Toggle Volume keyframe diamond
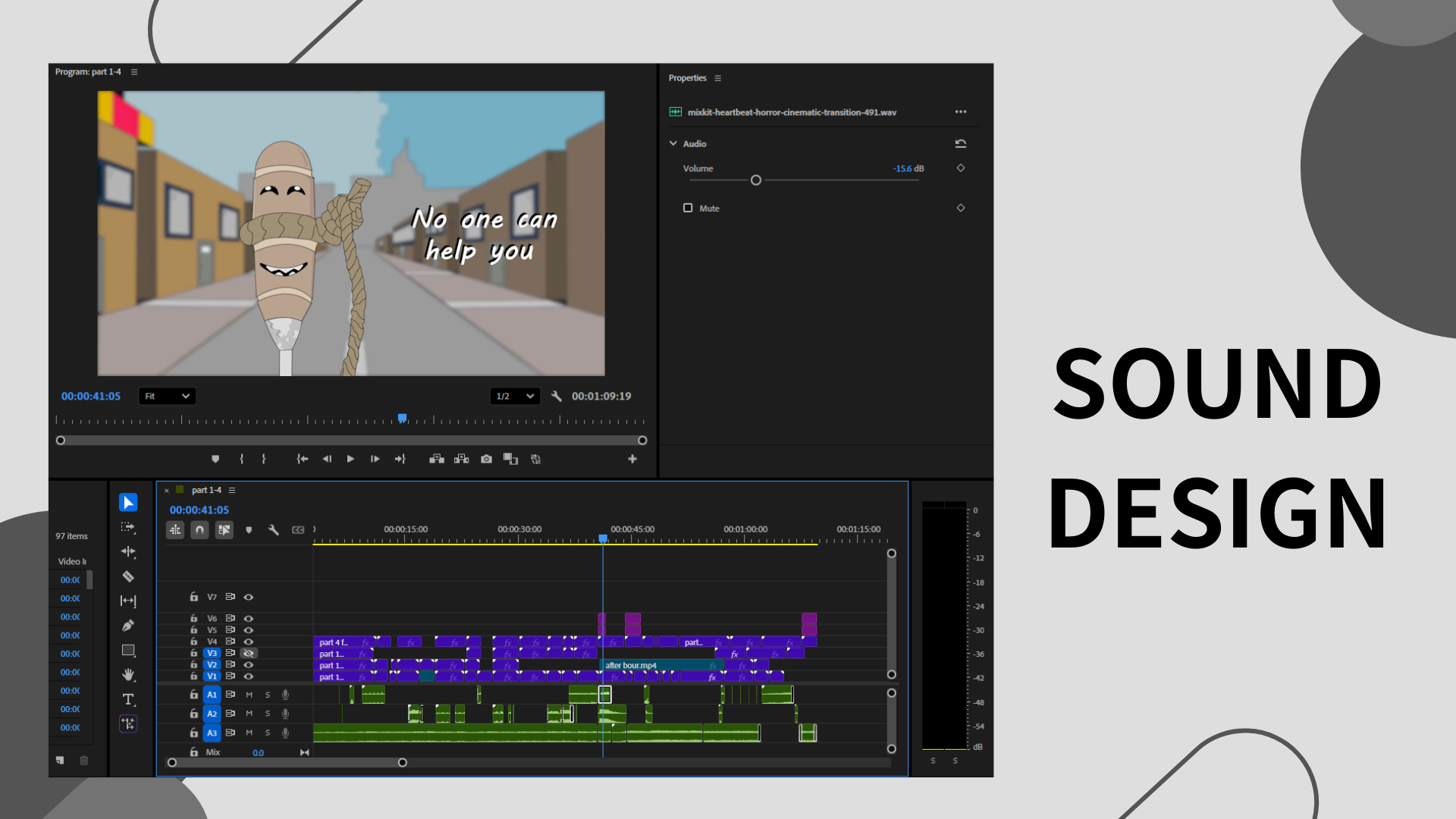The image size is (1456, 819). click(961, 168)
